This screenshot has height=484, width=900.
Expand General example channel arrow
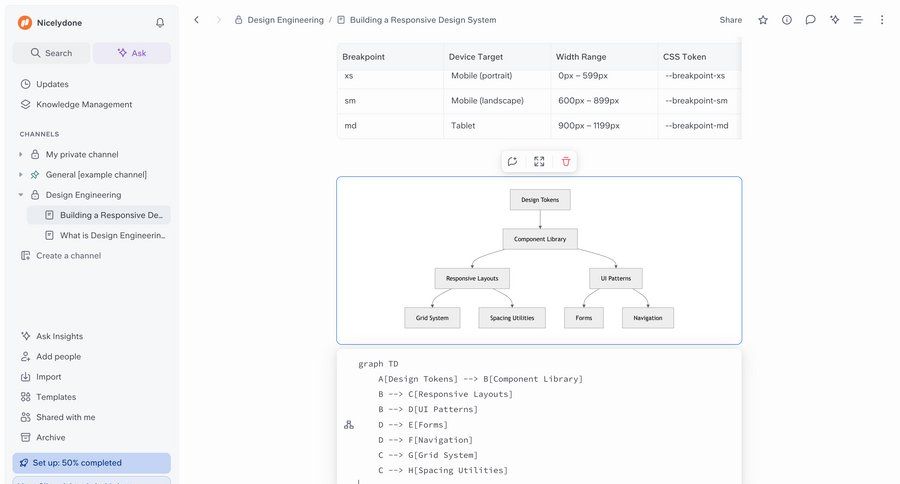click(x=21, y=175)
